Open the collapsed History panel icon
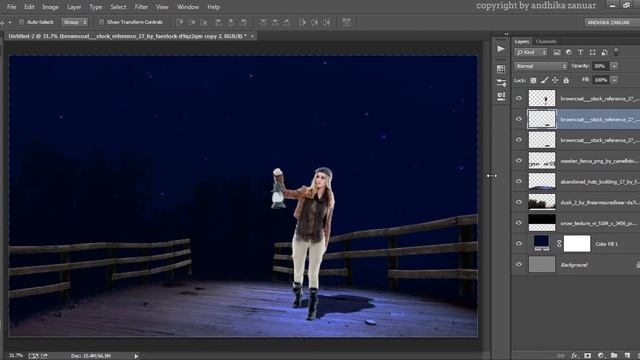640x360 pixels. pos(501,69)
